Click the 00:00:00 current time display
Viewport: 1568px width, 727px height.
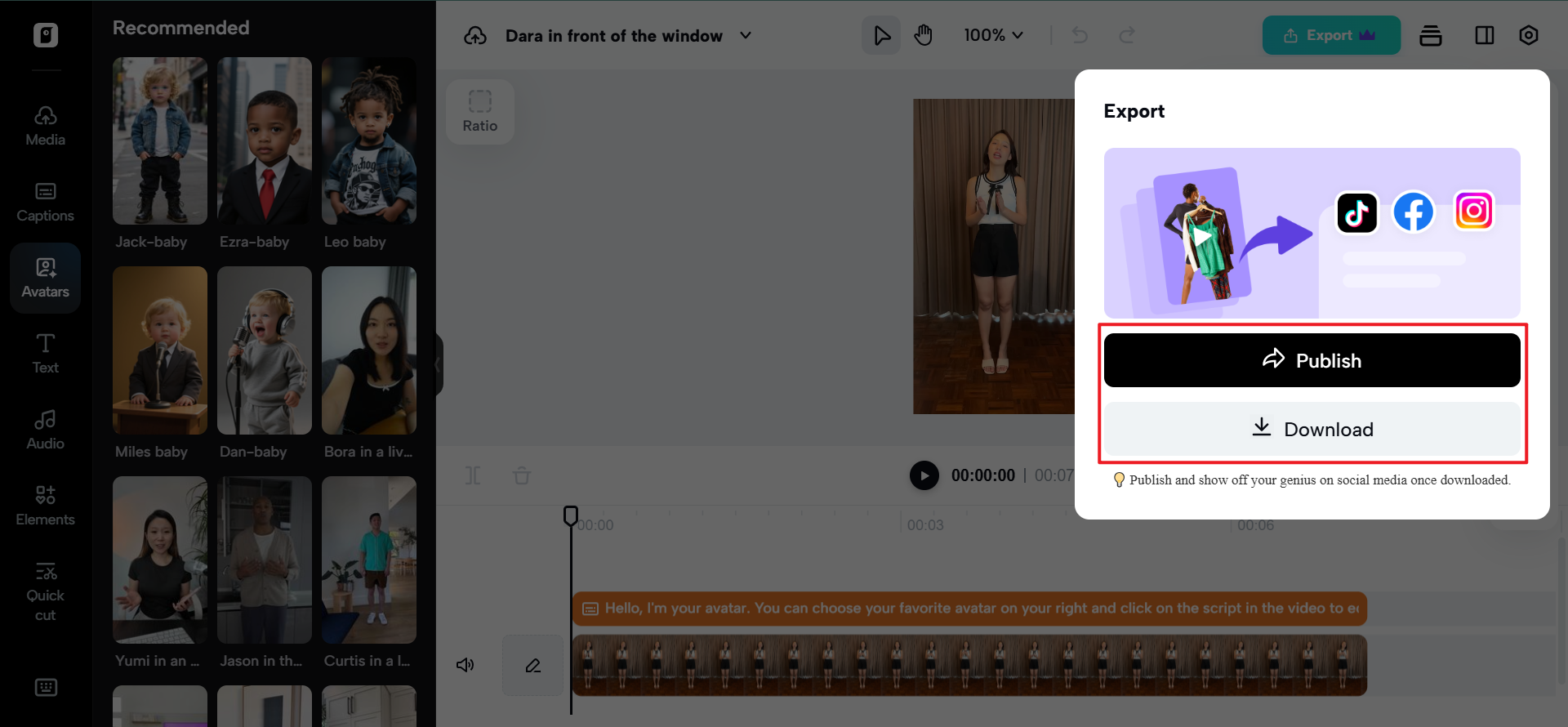(983, 475)
